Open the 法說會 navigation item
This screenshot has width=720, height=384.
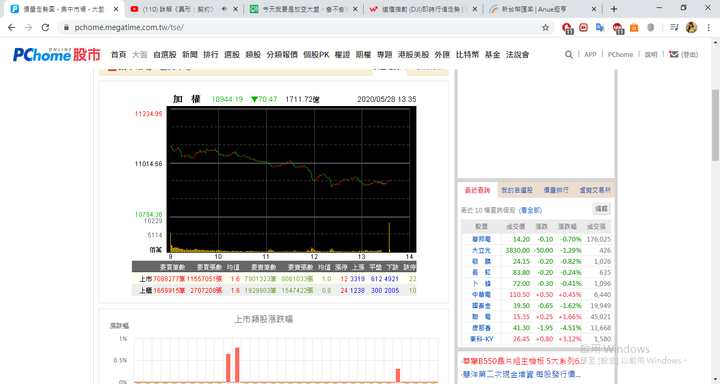pyautogui.click(x=518, y=55)
